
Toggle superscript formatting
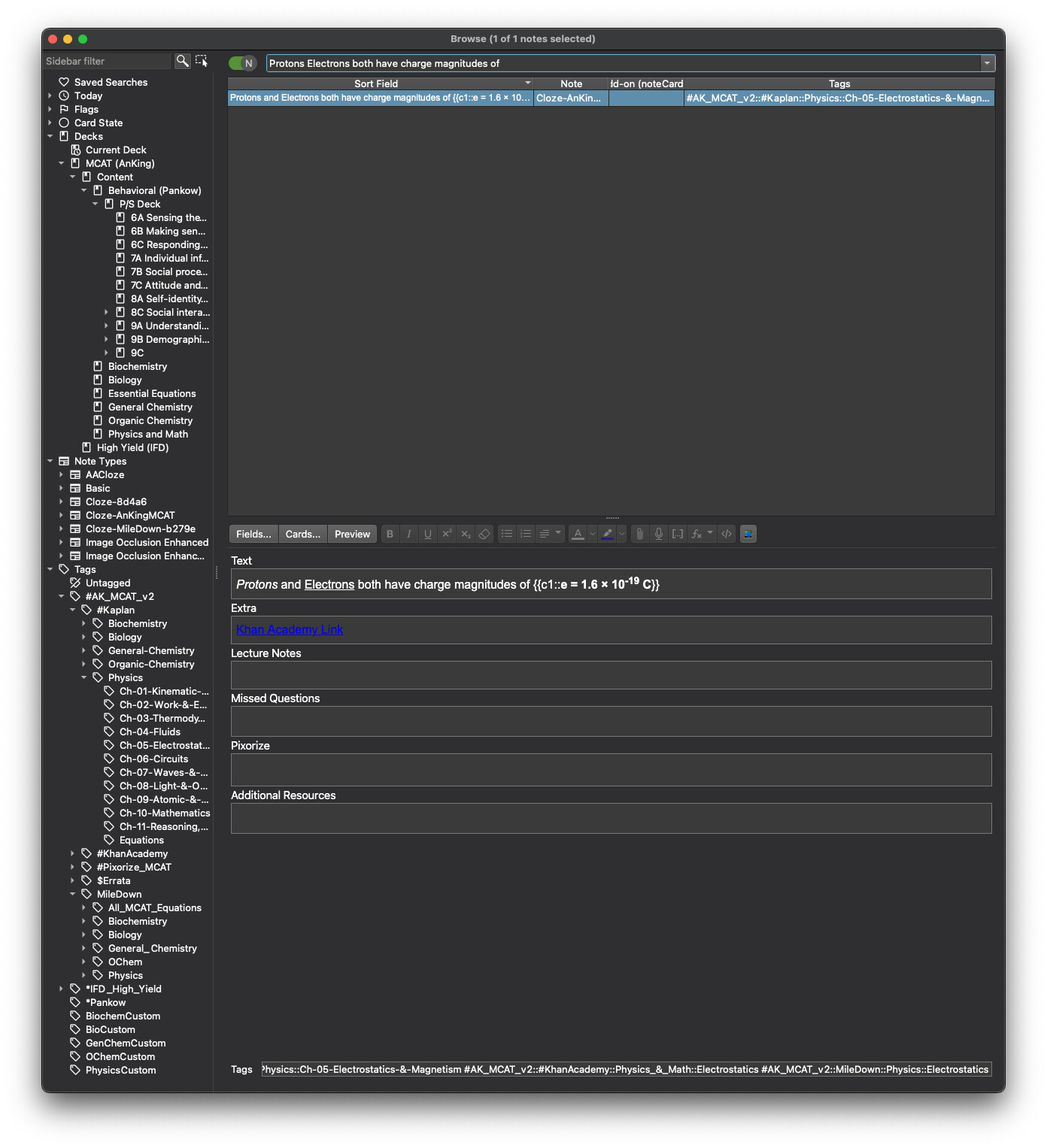pos(447,534)
